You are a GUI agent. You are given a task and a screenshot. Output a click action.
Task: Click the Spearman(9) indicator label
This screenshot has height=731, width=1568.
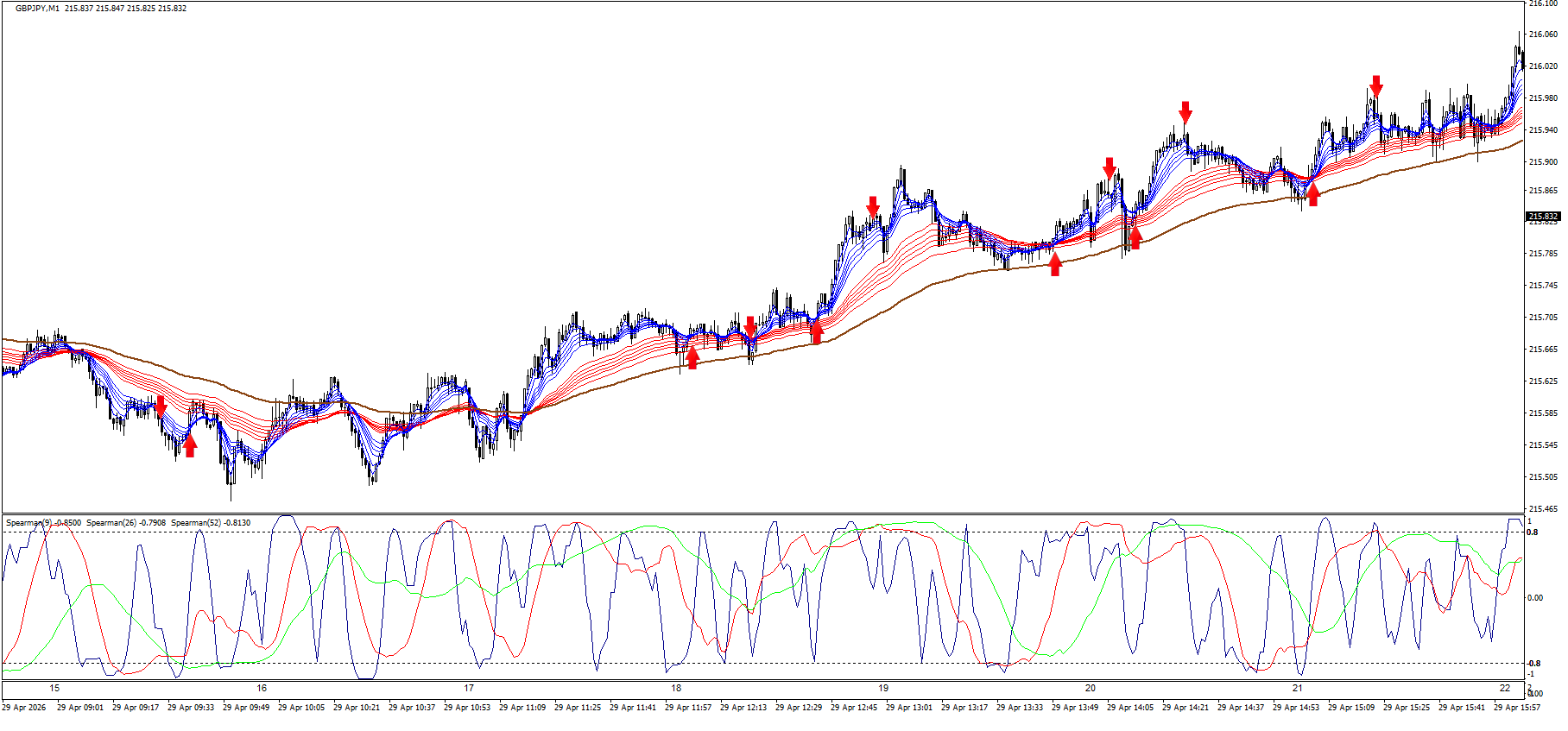[28, 523]
